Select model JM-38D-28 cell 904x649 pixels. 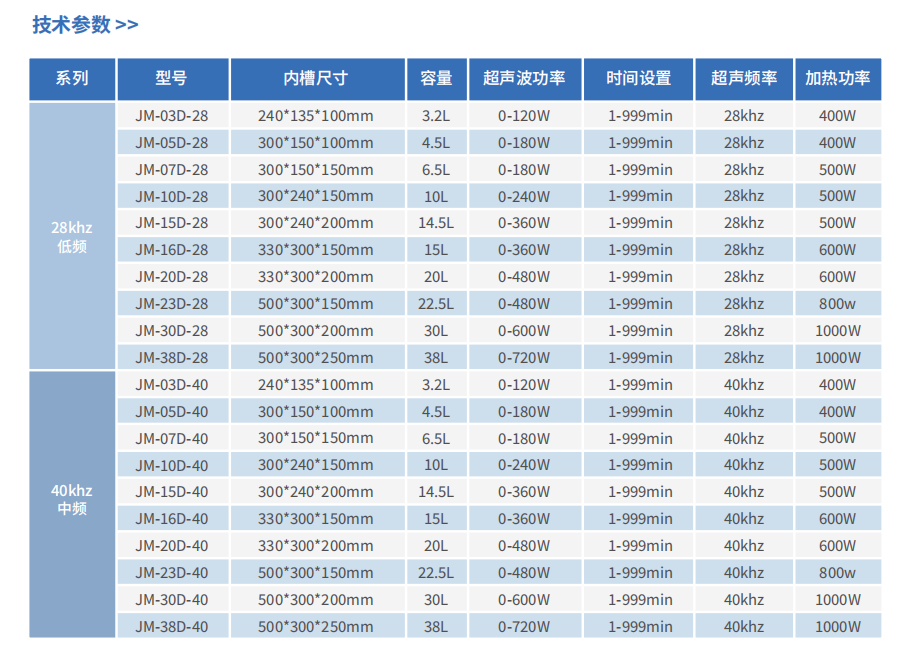(x=172, y=357)
